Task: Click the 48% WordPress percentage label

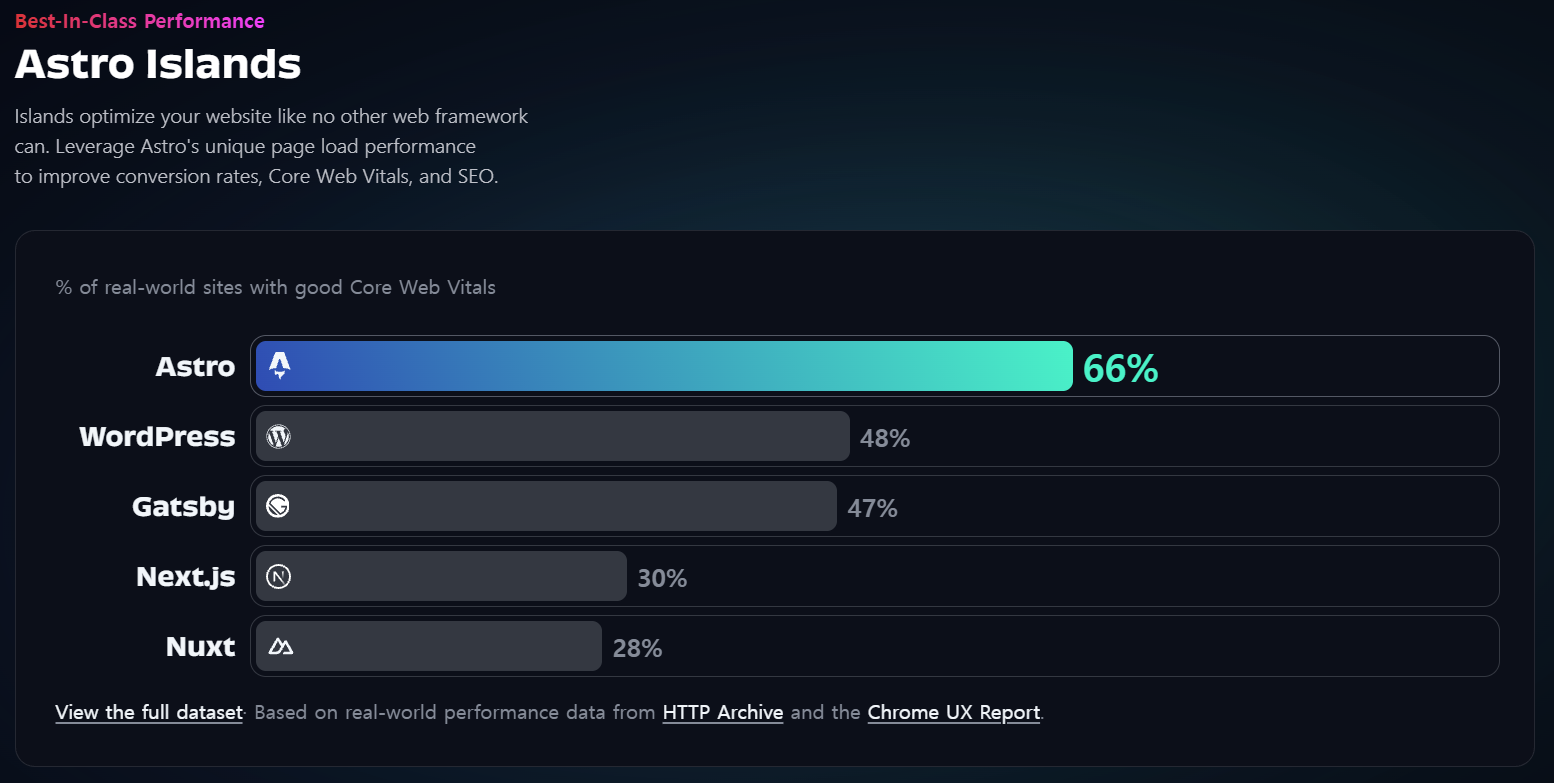Action: coord(885,438)
